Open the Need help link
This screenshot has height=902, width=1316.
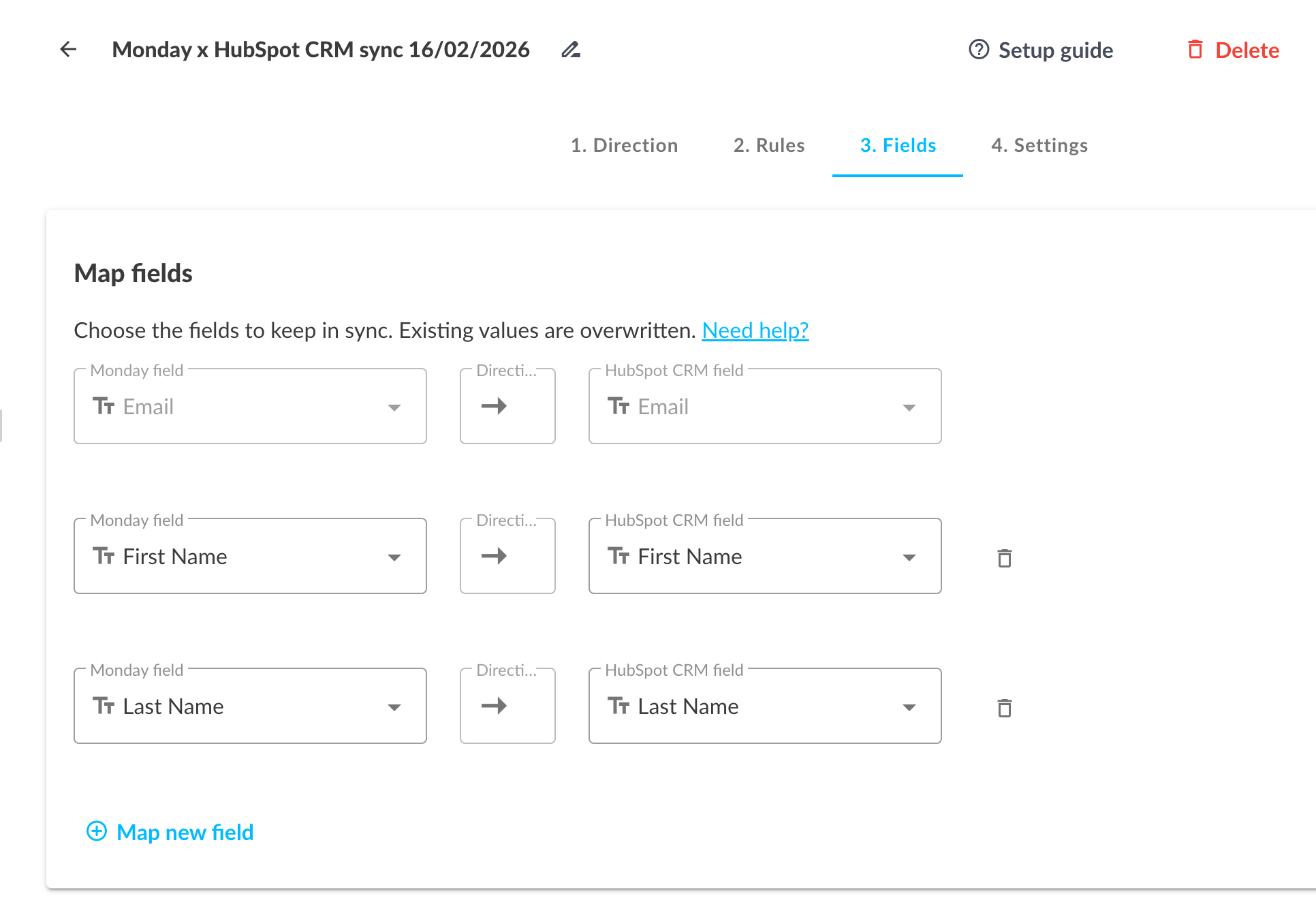[755, 330]
